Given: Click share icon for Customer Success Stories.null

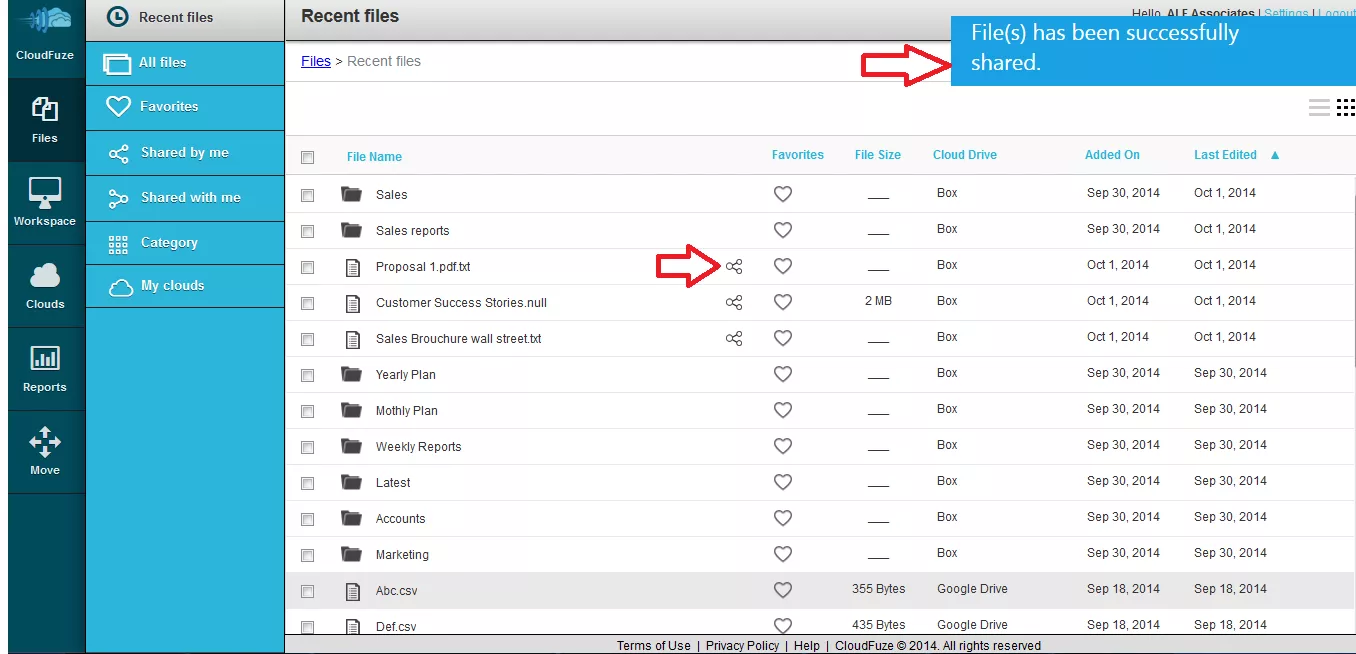Looking at the screenshot, I should (734, 303).
